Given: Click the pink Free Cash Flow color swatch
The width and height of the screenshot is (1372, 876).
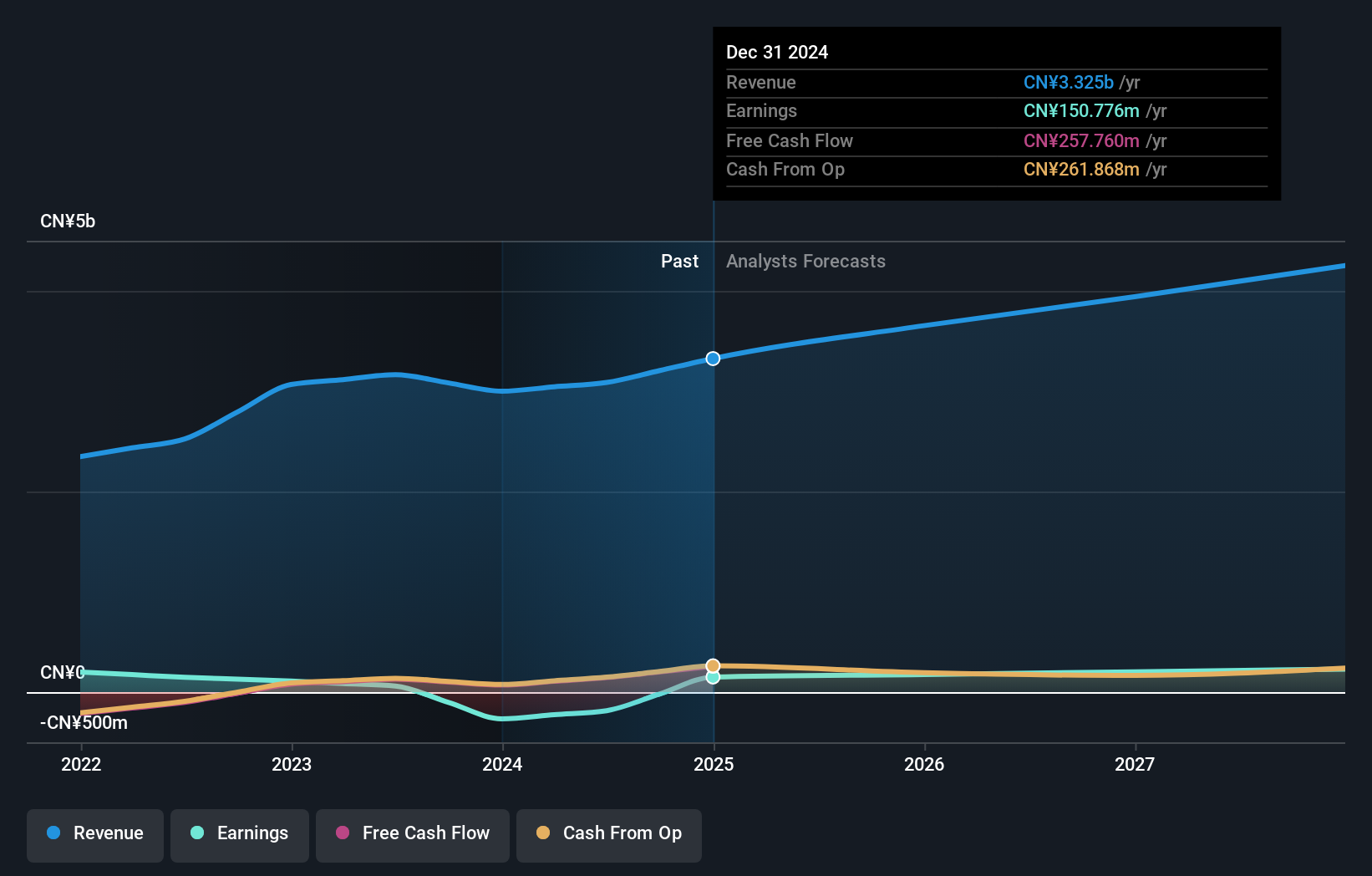Looking at the screenshot, I should pyautogui.click(x=343, y=833).
